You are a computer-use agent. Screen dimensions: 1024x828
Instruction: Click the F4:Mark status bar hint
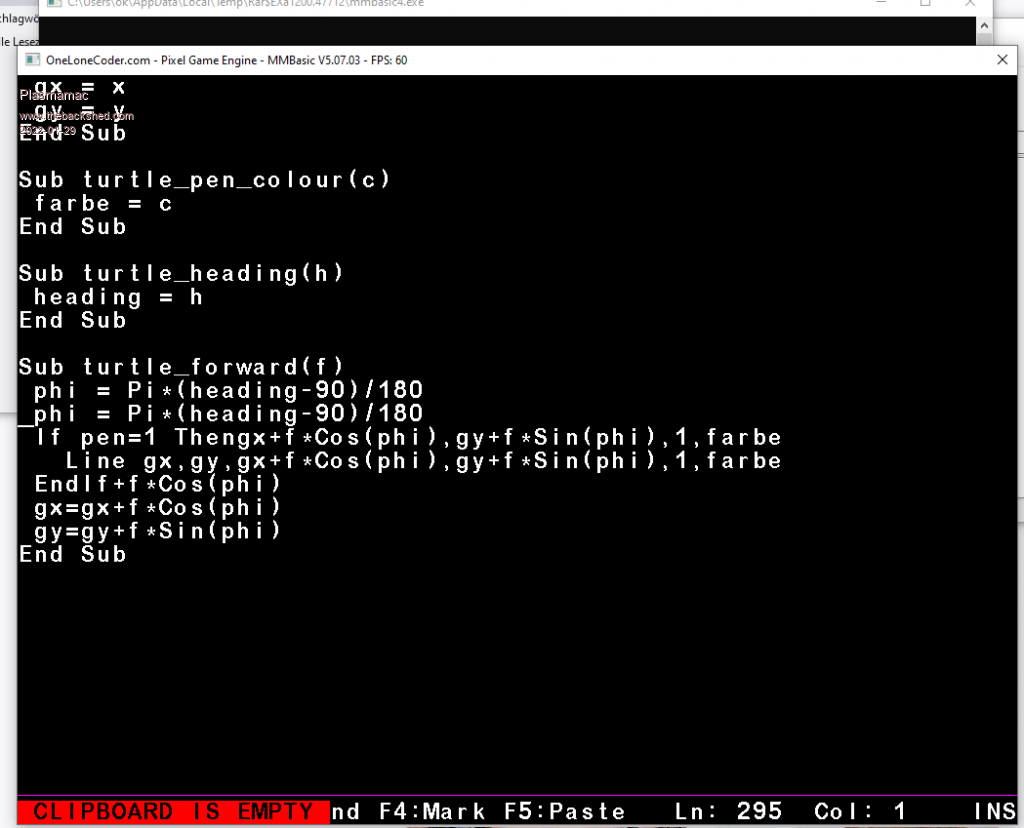click(432, 811)
